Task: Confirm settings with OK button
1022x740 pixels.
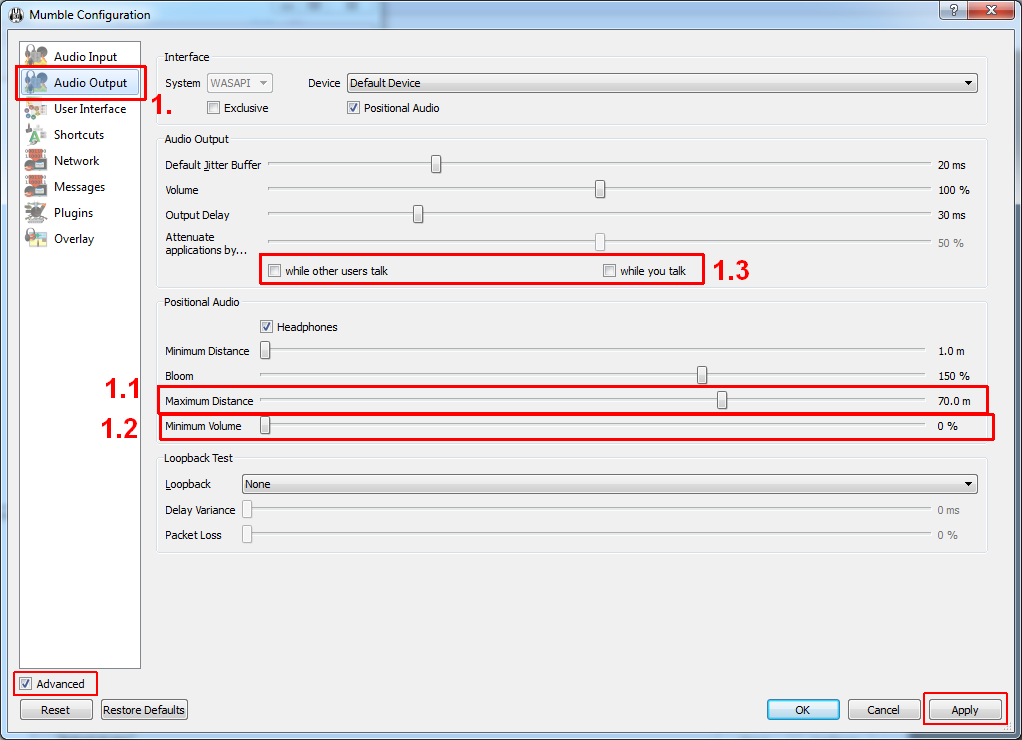Action: pyautogui.click(x=803, y=709)
